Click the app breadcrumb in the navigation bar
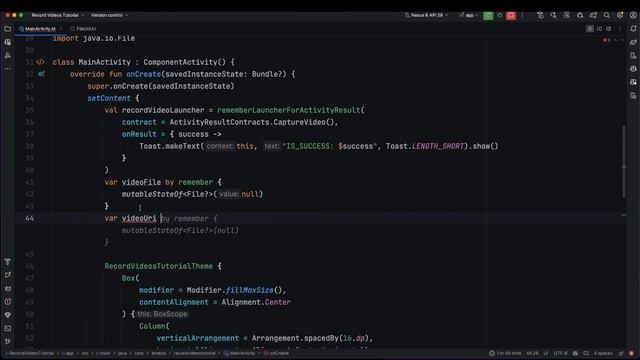The image size is (640, 360). [x=67, y=353]
